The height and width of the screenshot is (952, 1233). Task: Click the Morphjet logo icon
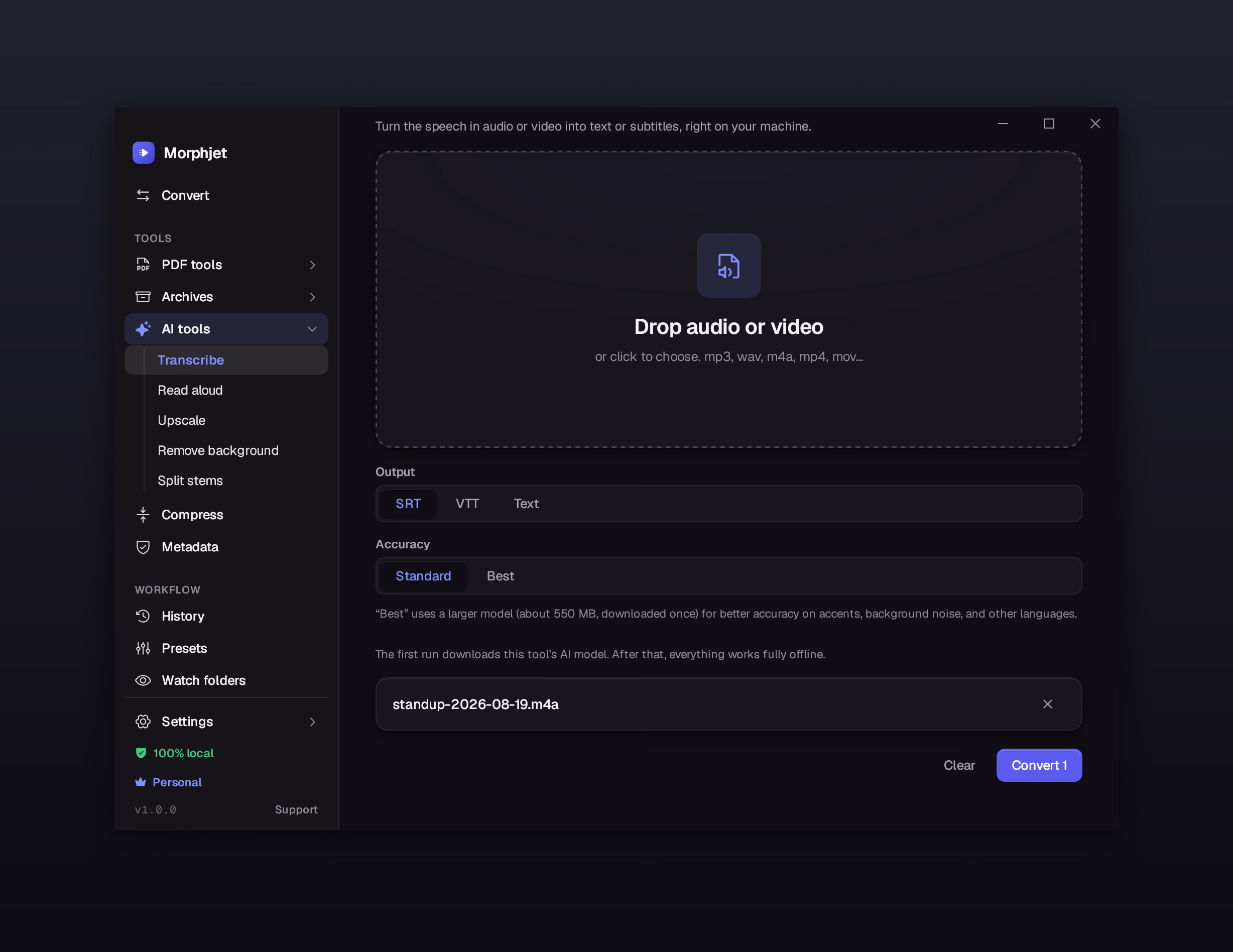[x=144, y=153]
